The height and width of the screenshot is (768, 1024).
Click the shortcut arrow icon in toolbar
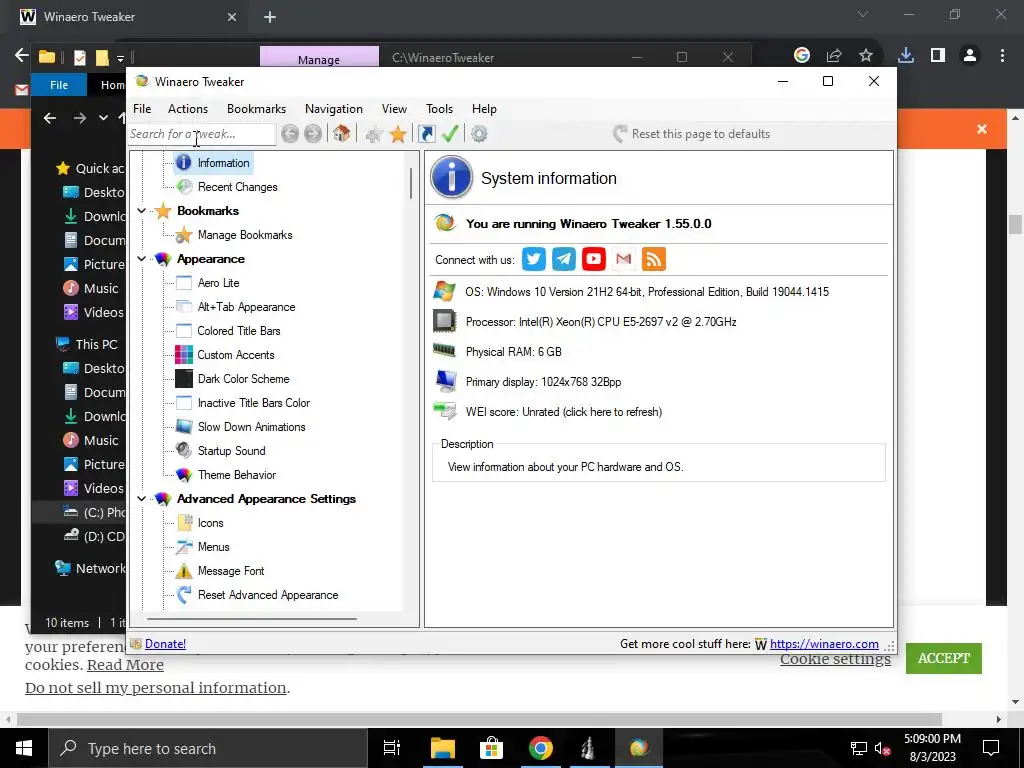point(426,134)
